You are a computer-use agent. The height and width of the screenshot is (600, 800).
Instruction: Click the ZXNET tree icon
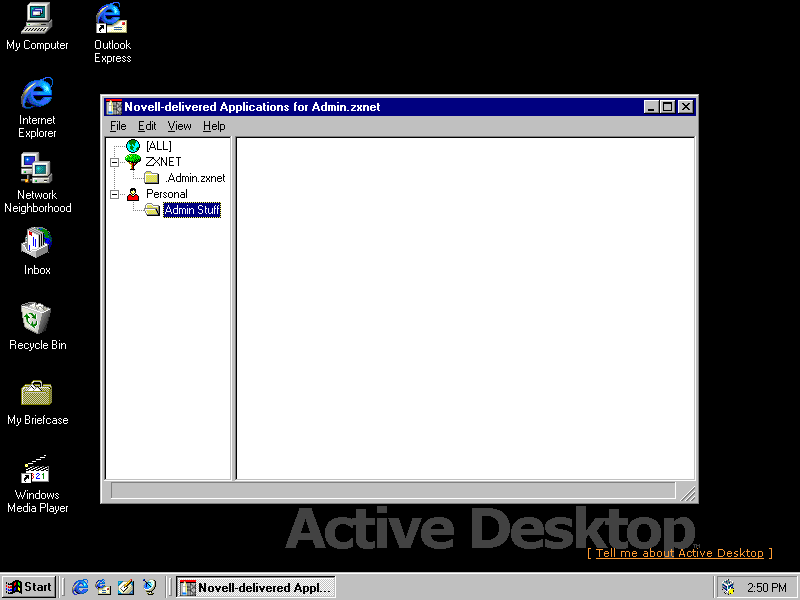(x=133, y=162)
